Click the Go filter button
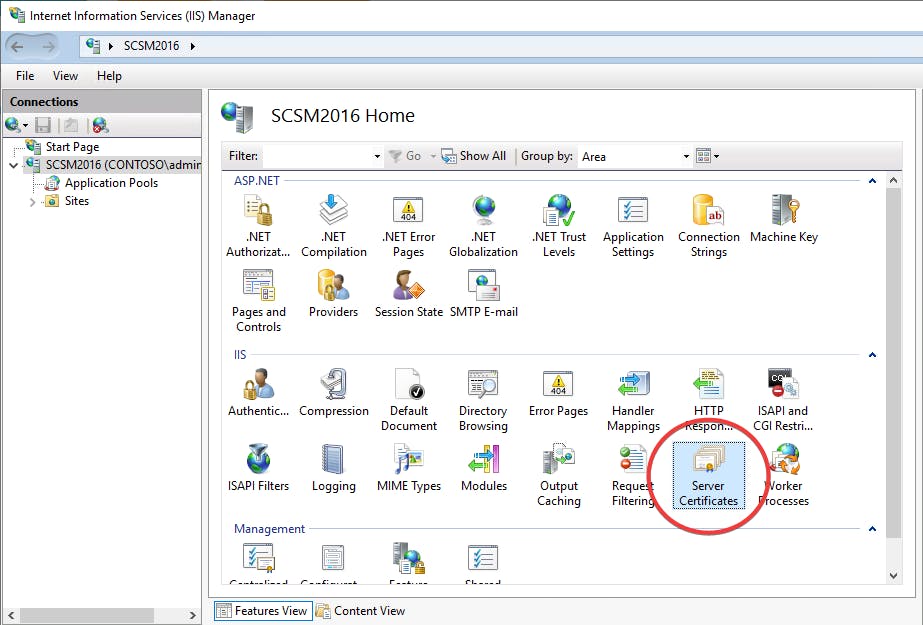The image size is (923, 625). coord(405,156)
